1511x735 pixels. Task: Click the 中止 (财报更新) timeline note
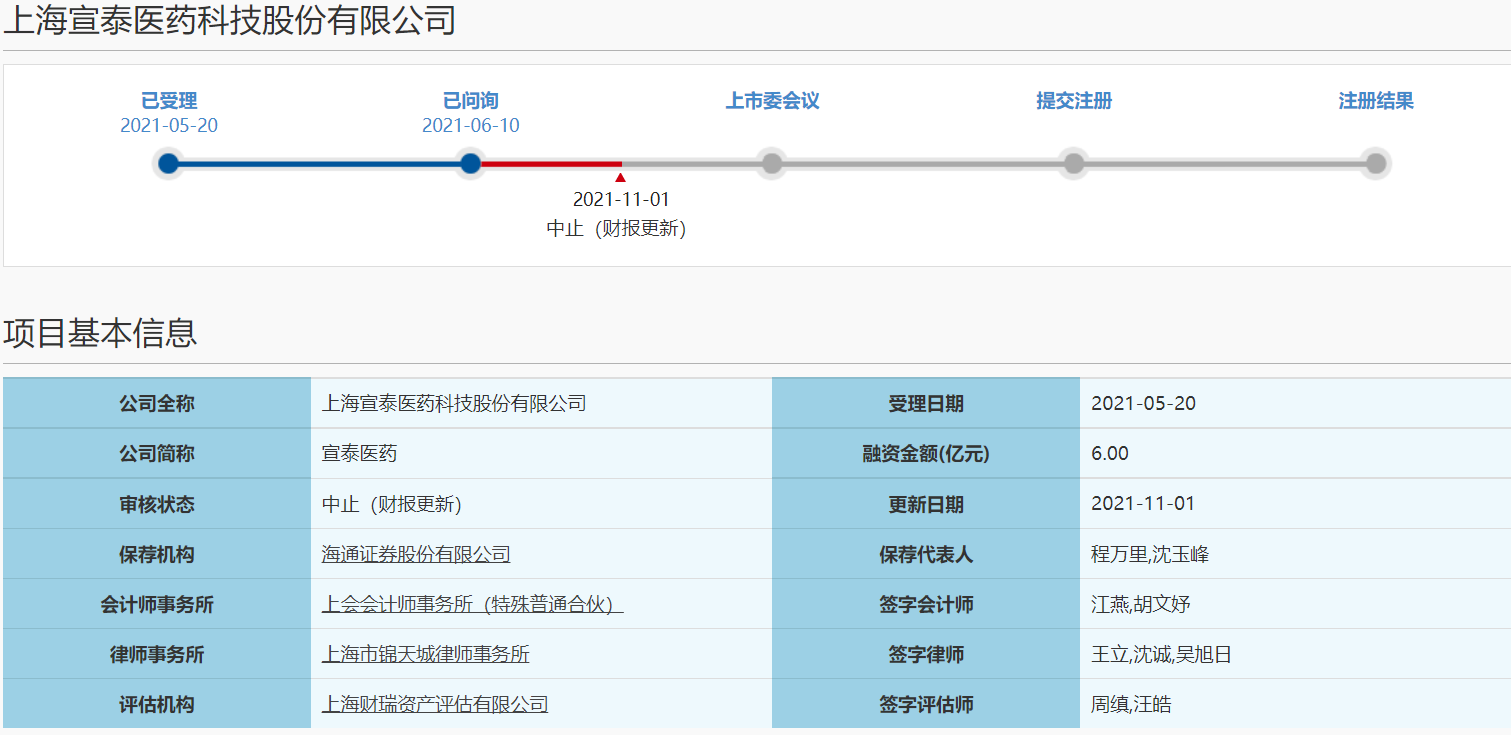tap(616, 228)
